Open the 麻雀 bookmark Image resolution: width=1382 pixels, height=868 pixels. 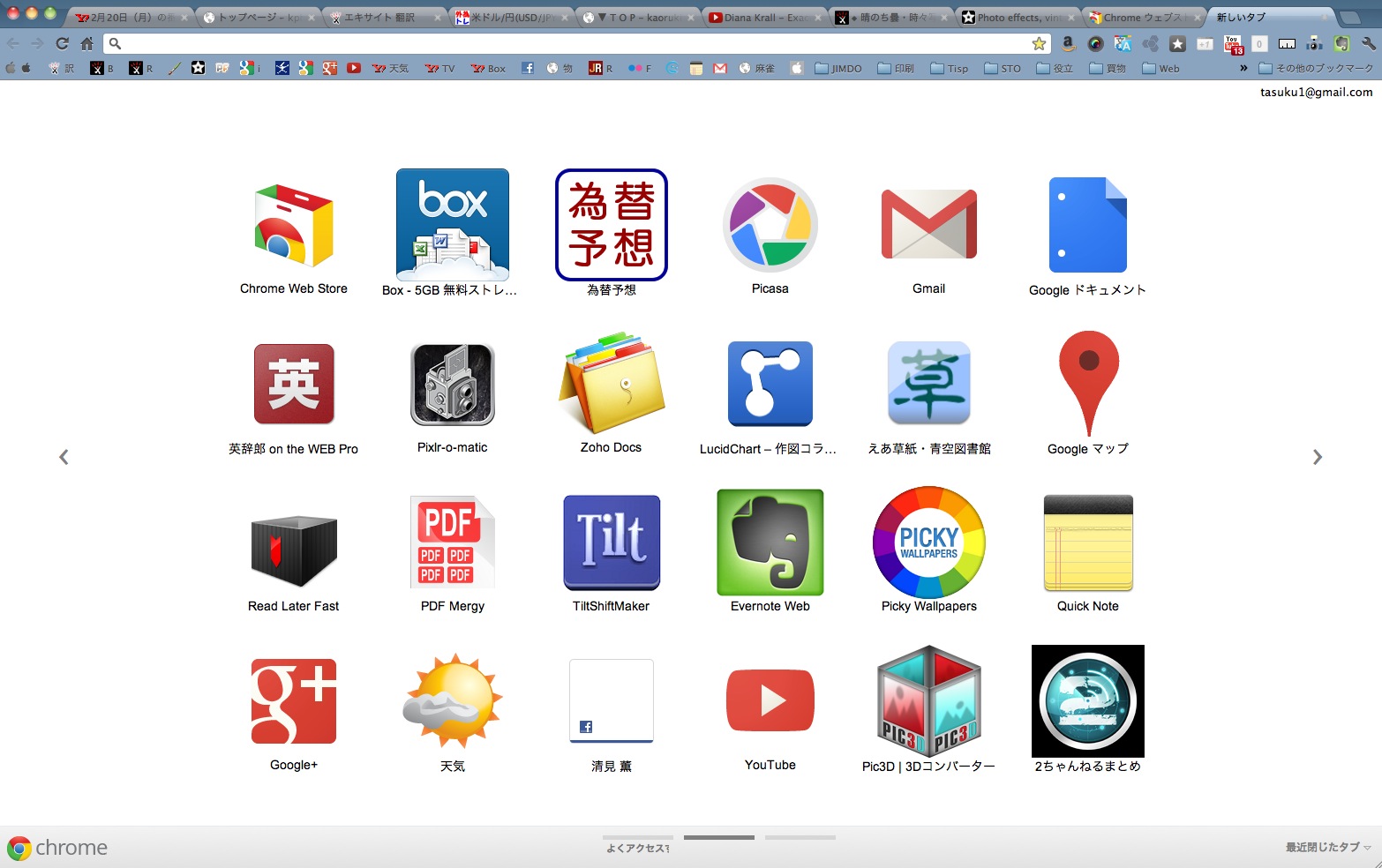pyautogui.click(x=756, y=68)
